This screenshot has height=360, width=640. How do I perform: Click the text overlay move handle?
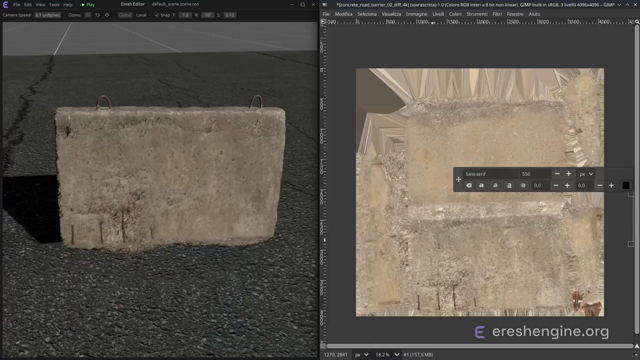click(458, 180)
